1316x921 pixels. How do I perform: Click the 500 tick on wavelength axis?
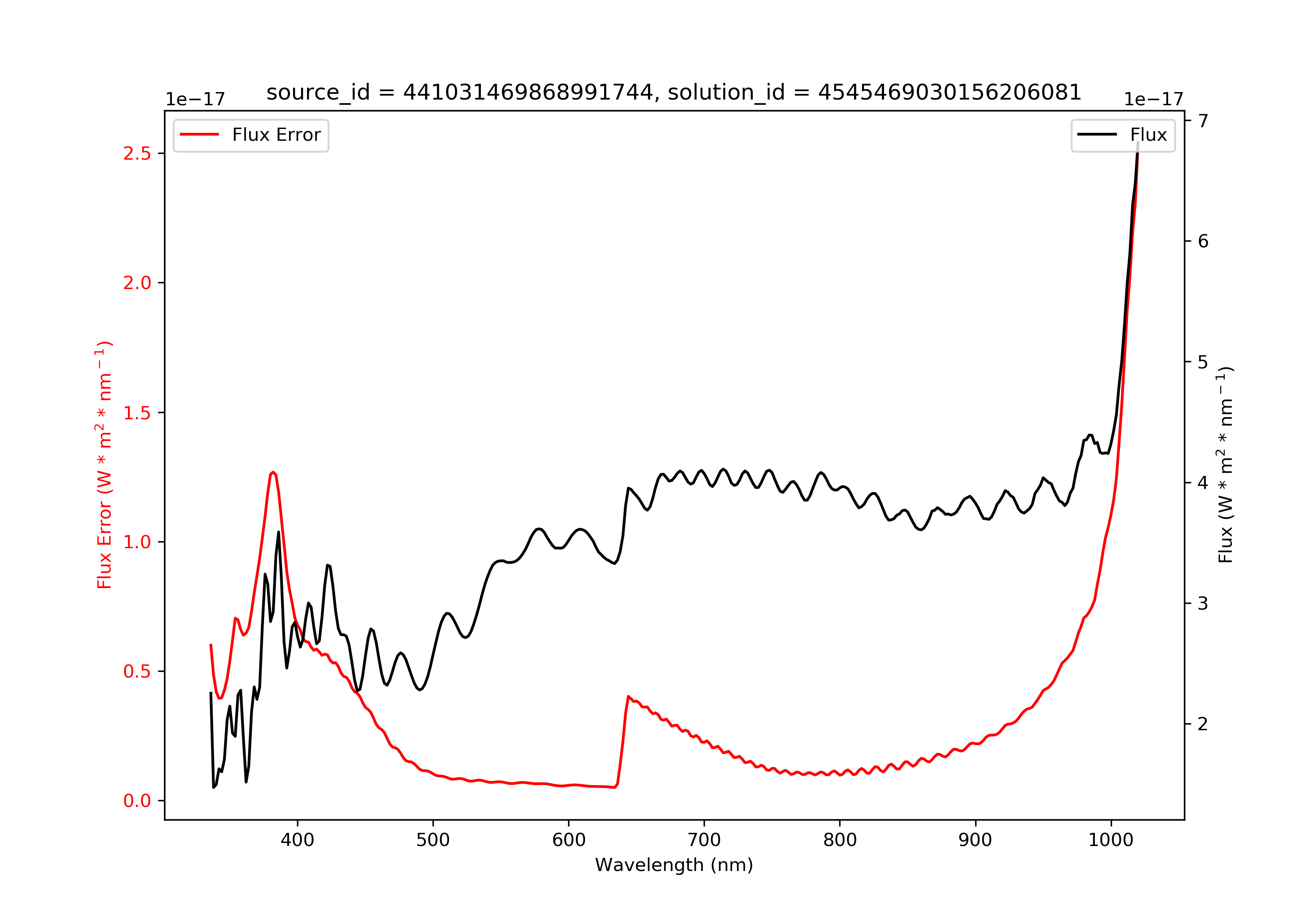coord(433,840)
